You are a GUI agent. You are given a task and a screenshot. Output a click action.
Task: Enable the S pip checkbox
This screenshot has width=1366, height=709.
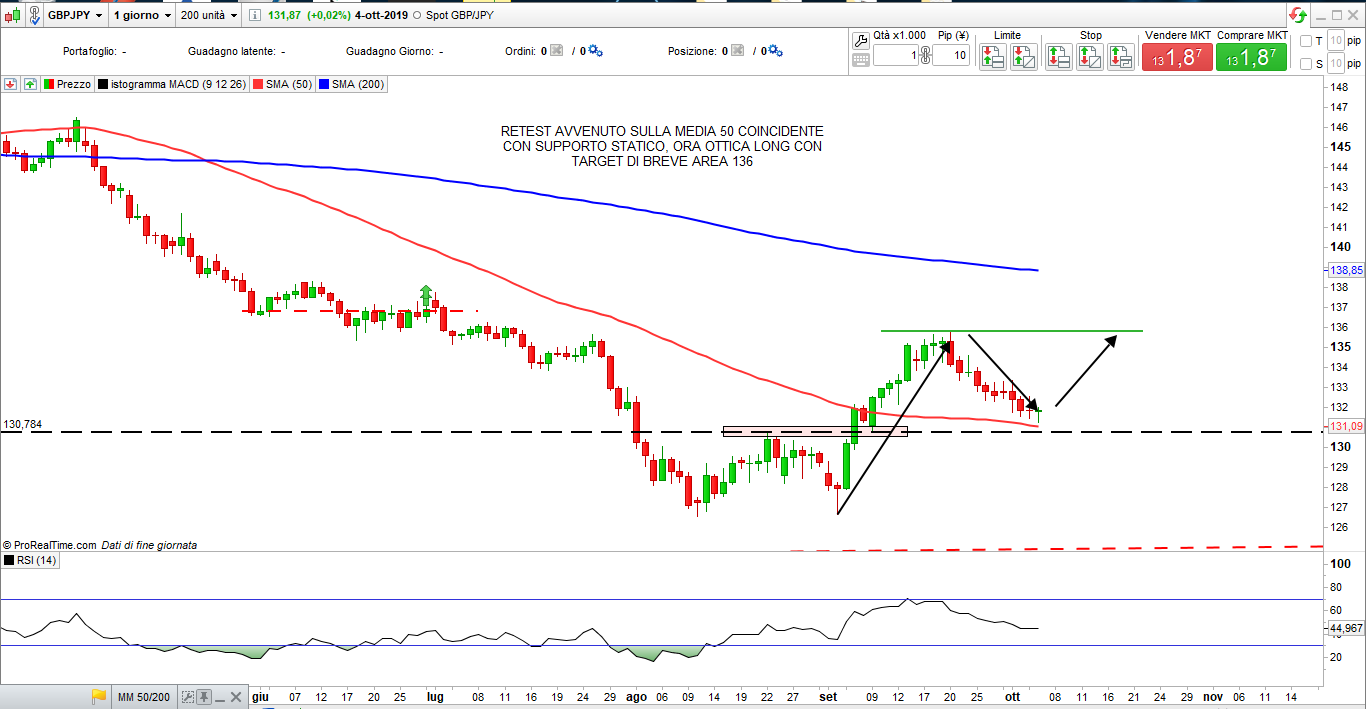[1305, 64]
